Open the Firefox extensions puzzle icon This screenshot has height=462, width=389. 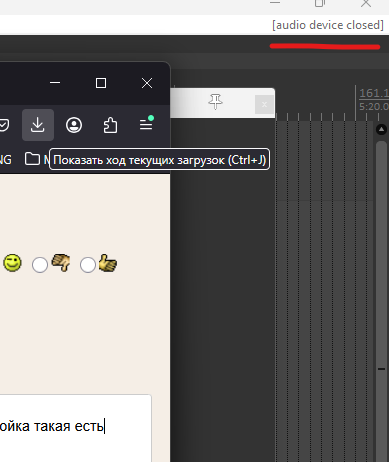pyautogui.click(x=110, y=125)
